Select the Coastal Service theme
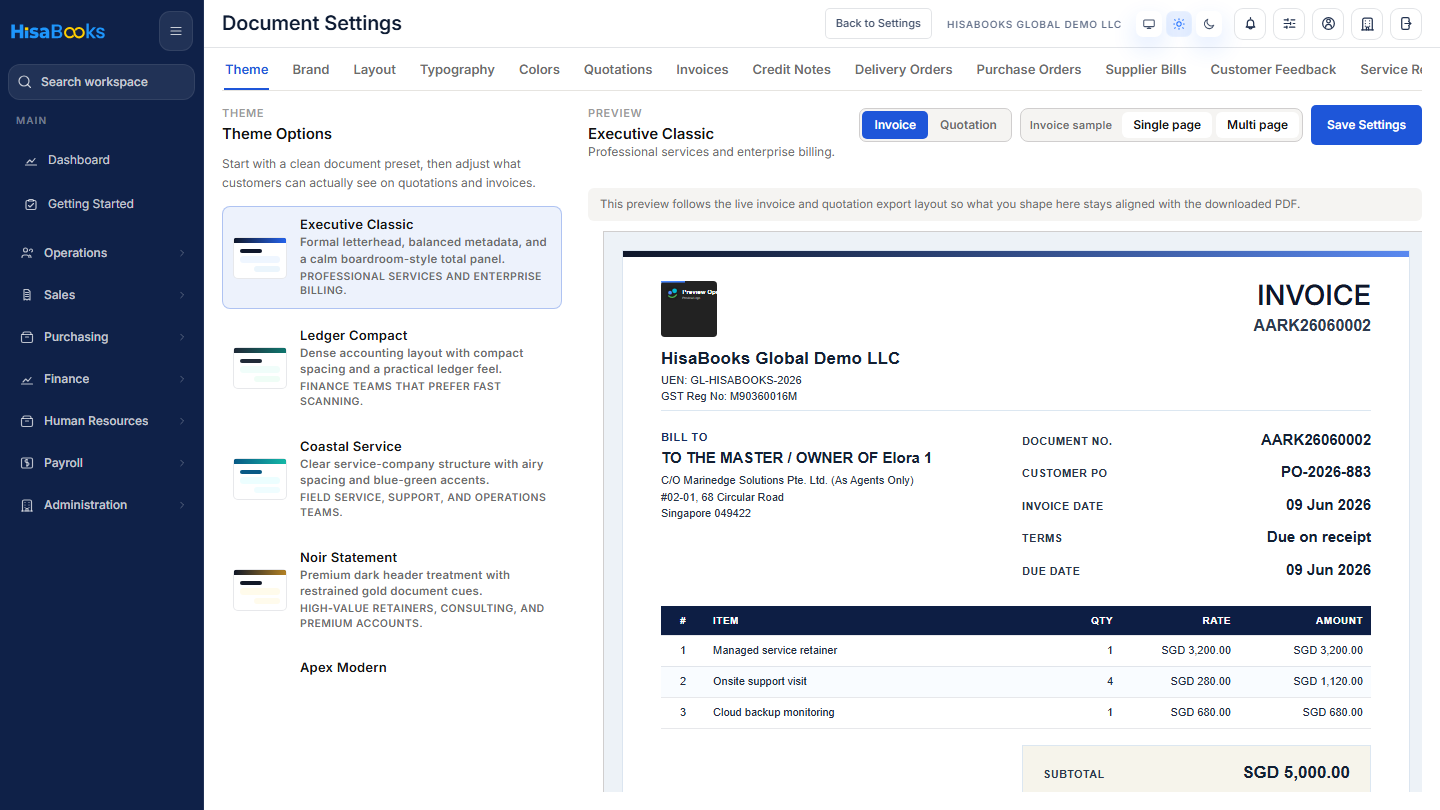This screenshot has width=1440, height=810. tap(392, 479)
